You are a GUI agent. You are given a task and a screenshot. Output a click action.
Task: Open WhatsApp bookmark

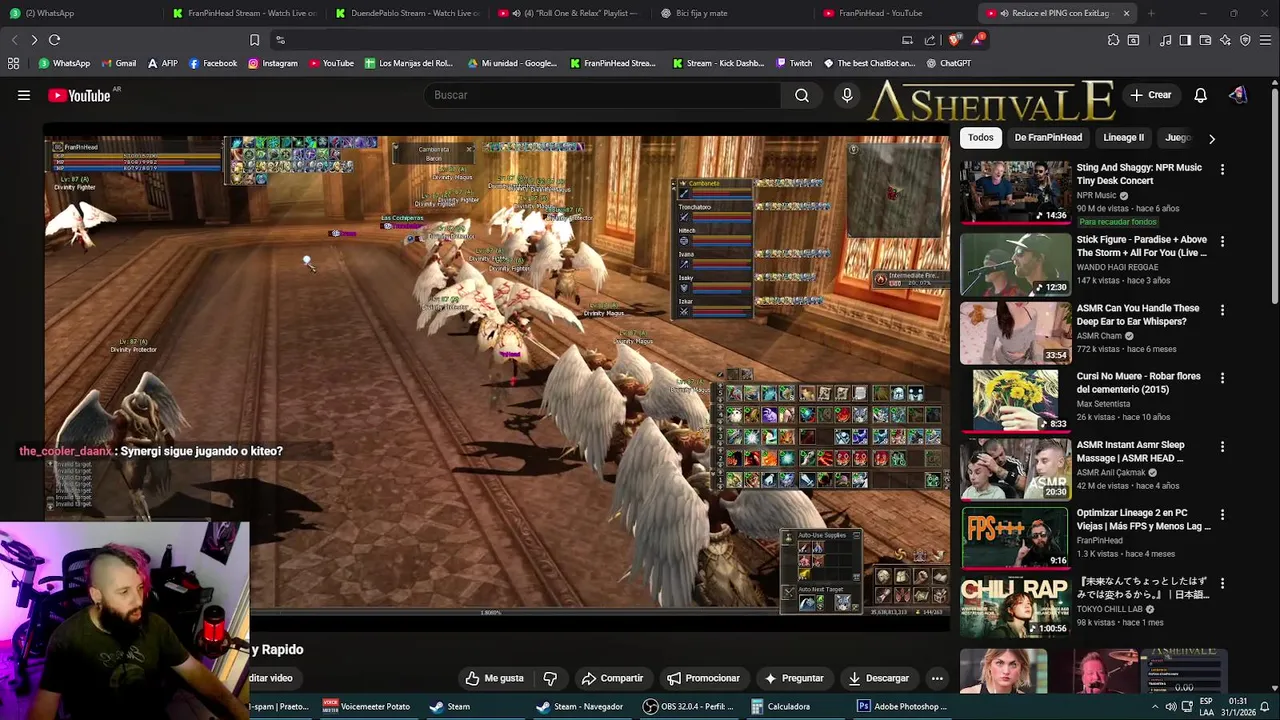[64, 63]
